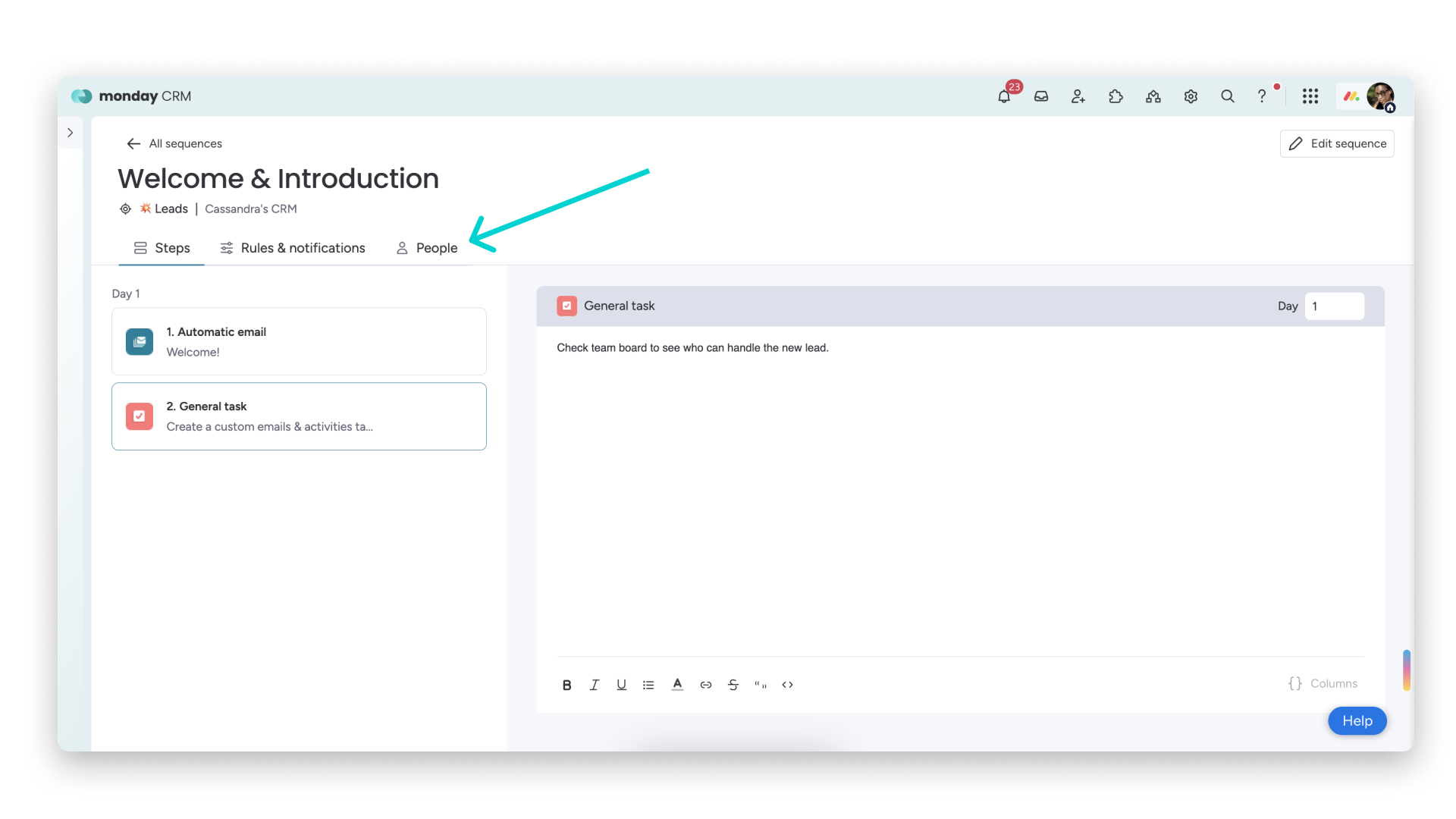Open the apps puzzle-piece icon

[x=1116, y=96]
